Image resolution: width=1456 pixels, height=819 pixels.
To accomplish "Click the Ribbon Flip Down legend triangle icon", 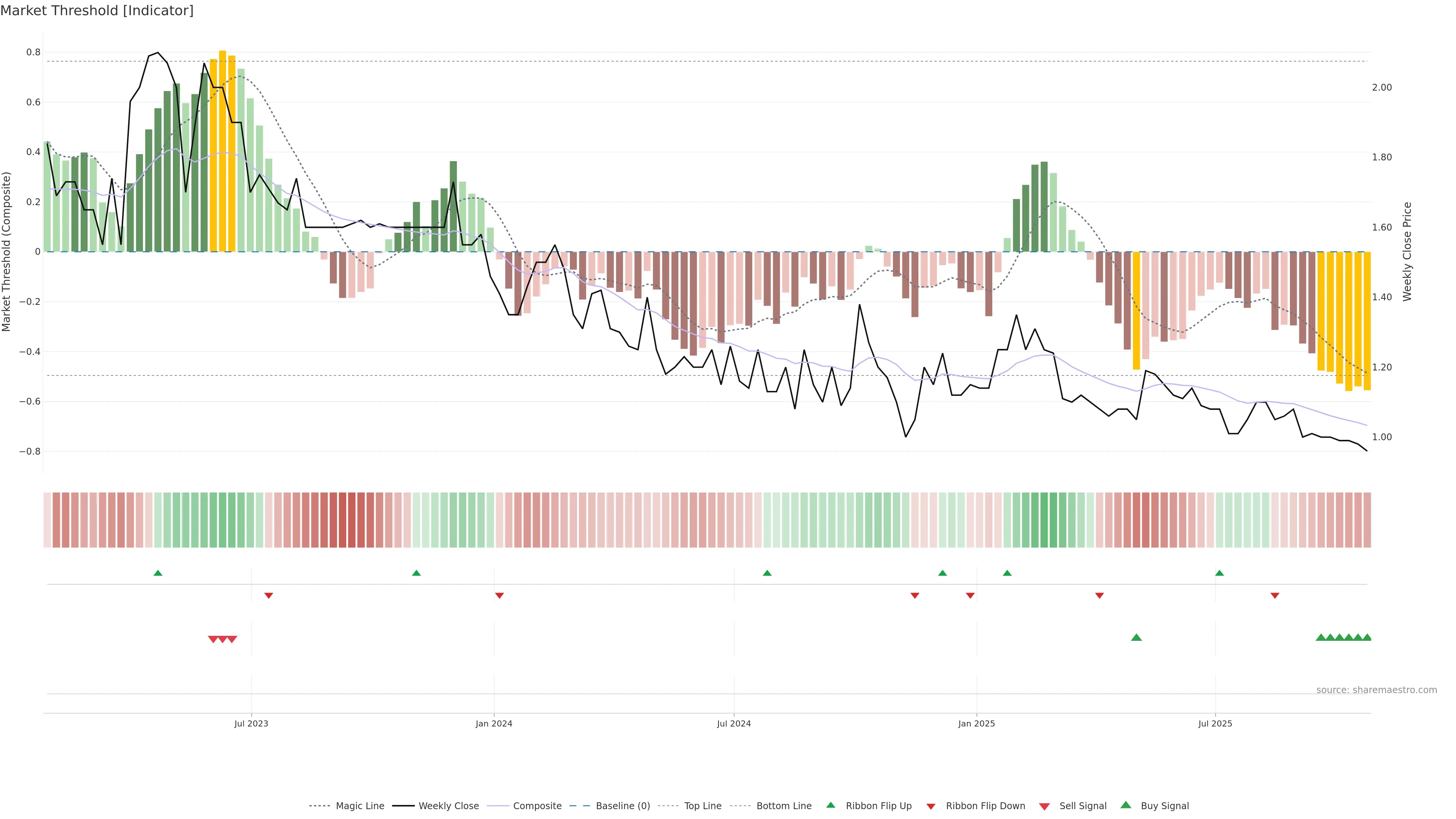I will tap(930, 806).
